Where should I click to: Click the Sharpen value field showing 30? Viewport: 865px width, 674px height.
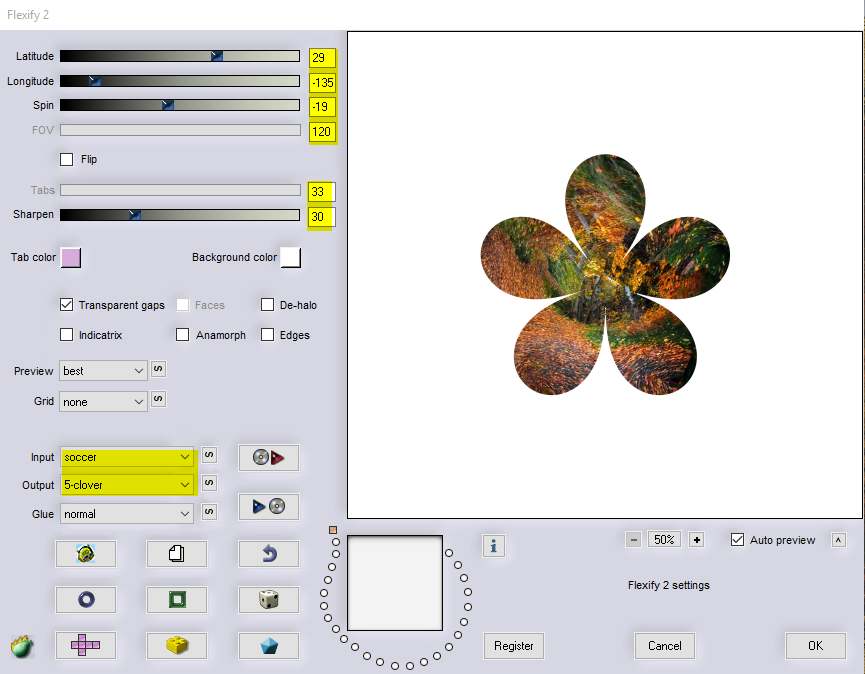[321, 217]
